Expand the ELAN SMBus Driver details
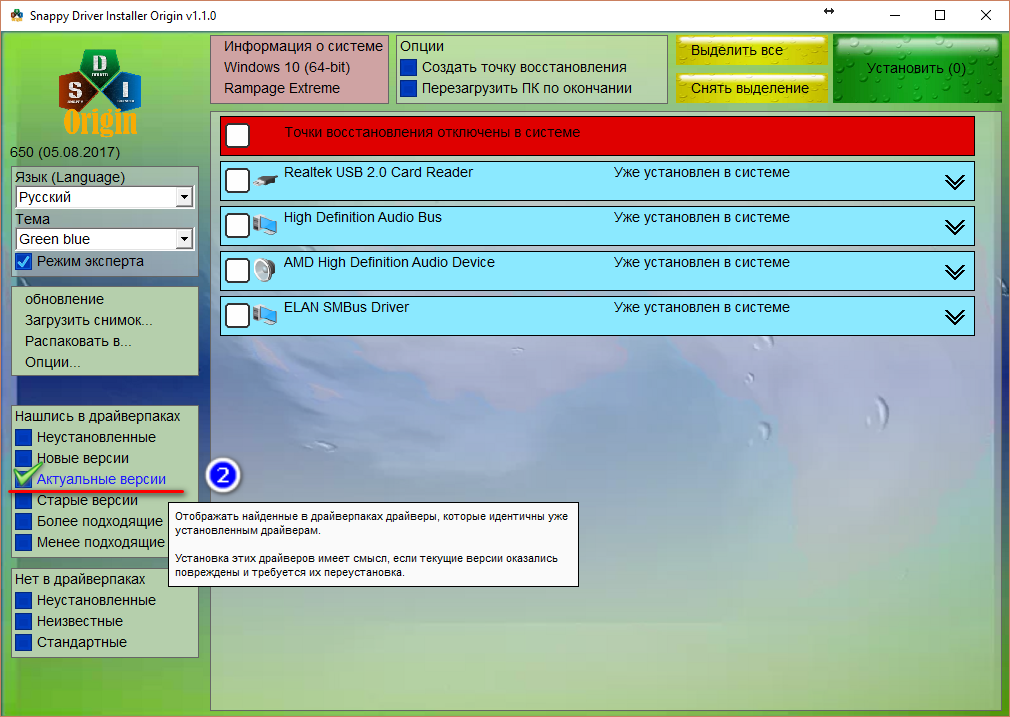 click(954, 316)
